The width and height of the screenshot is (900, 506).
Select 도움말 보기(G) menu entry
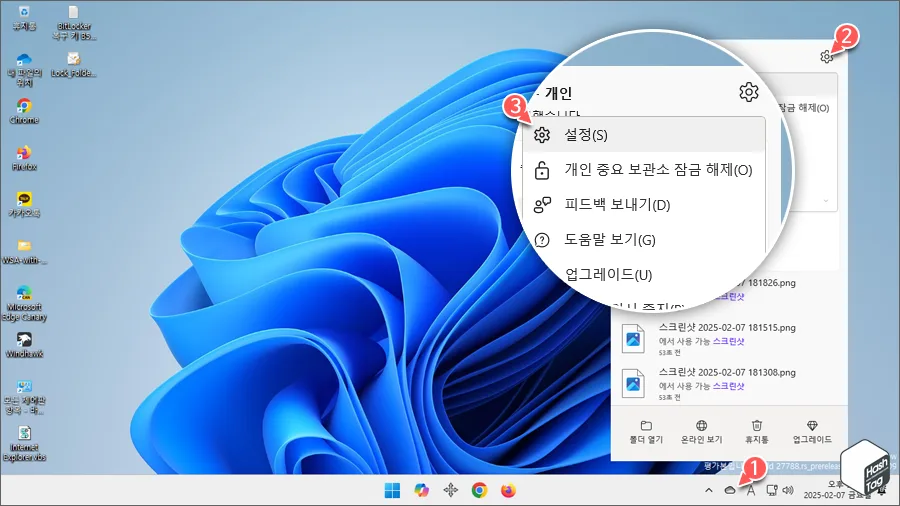(x=643, y=240)
